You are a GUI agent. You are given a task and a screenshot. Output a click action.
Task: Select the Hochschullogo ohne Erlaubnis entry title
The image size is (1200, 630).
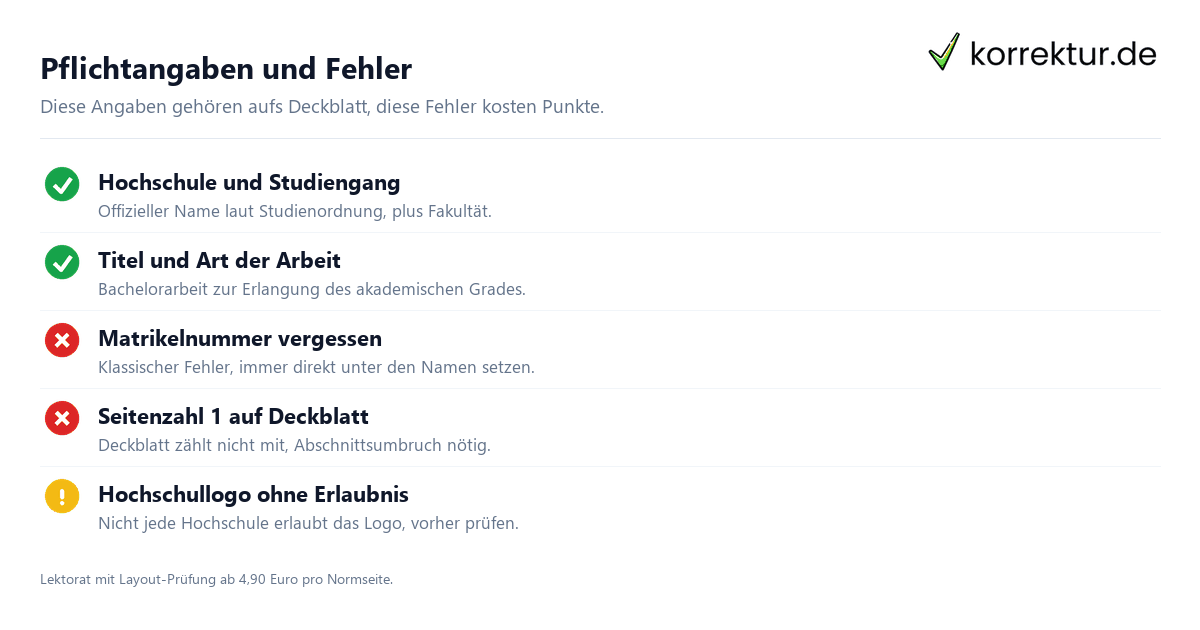click(x=253, y=495)
